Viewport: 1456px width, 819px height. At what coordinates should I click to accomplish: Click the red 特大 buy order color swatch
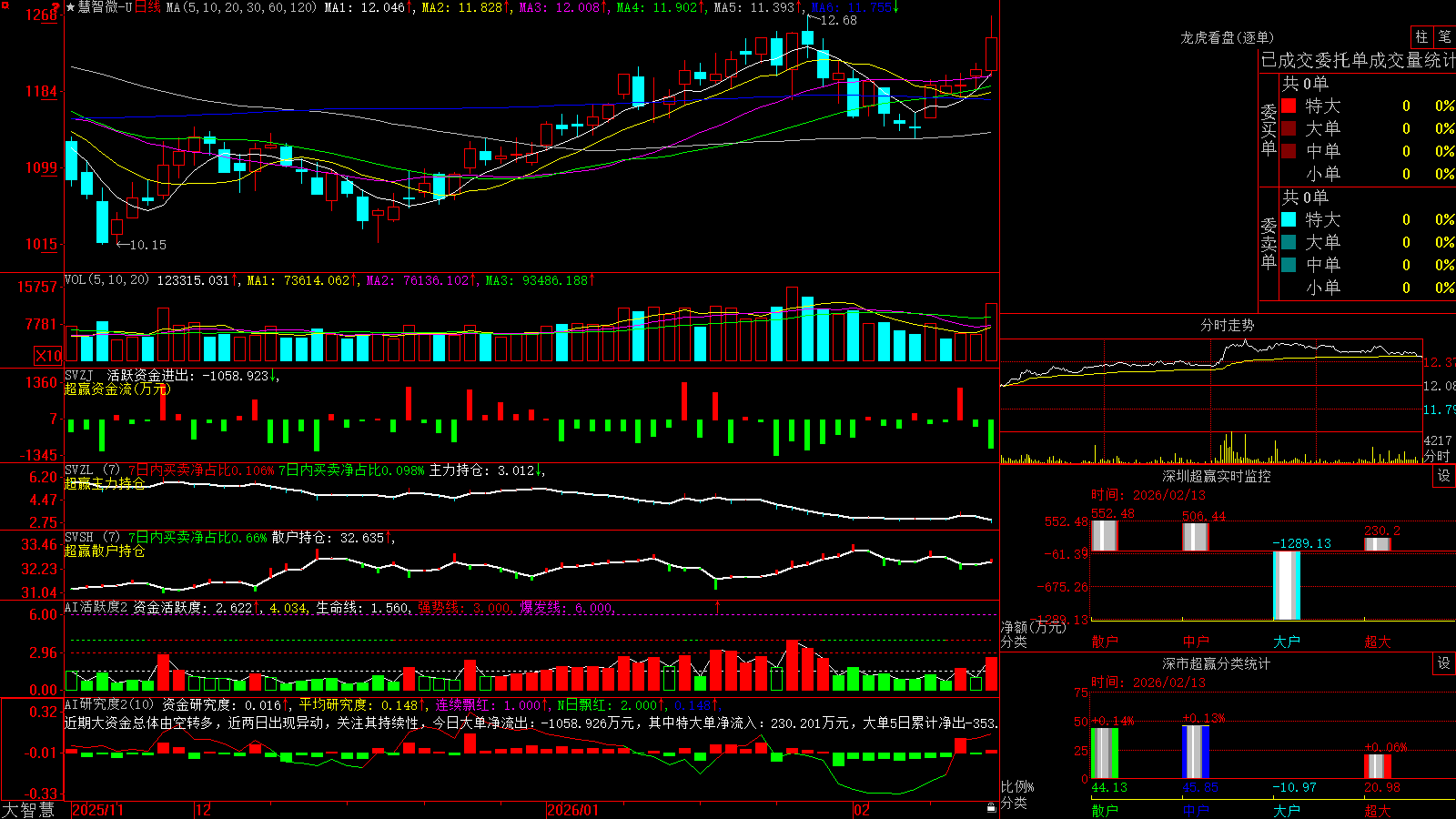[x=1289, y=106]
